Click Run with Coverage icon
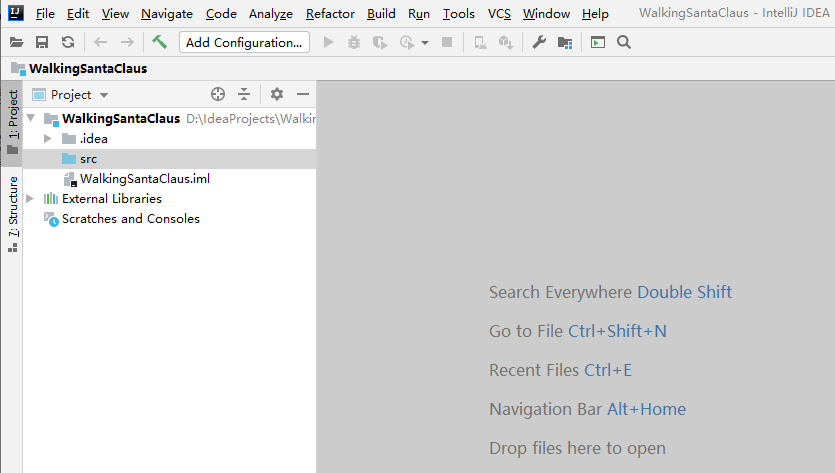 (x=380, y=42)
